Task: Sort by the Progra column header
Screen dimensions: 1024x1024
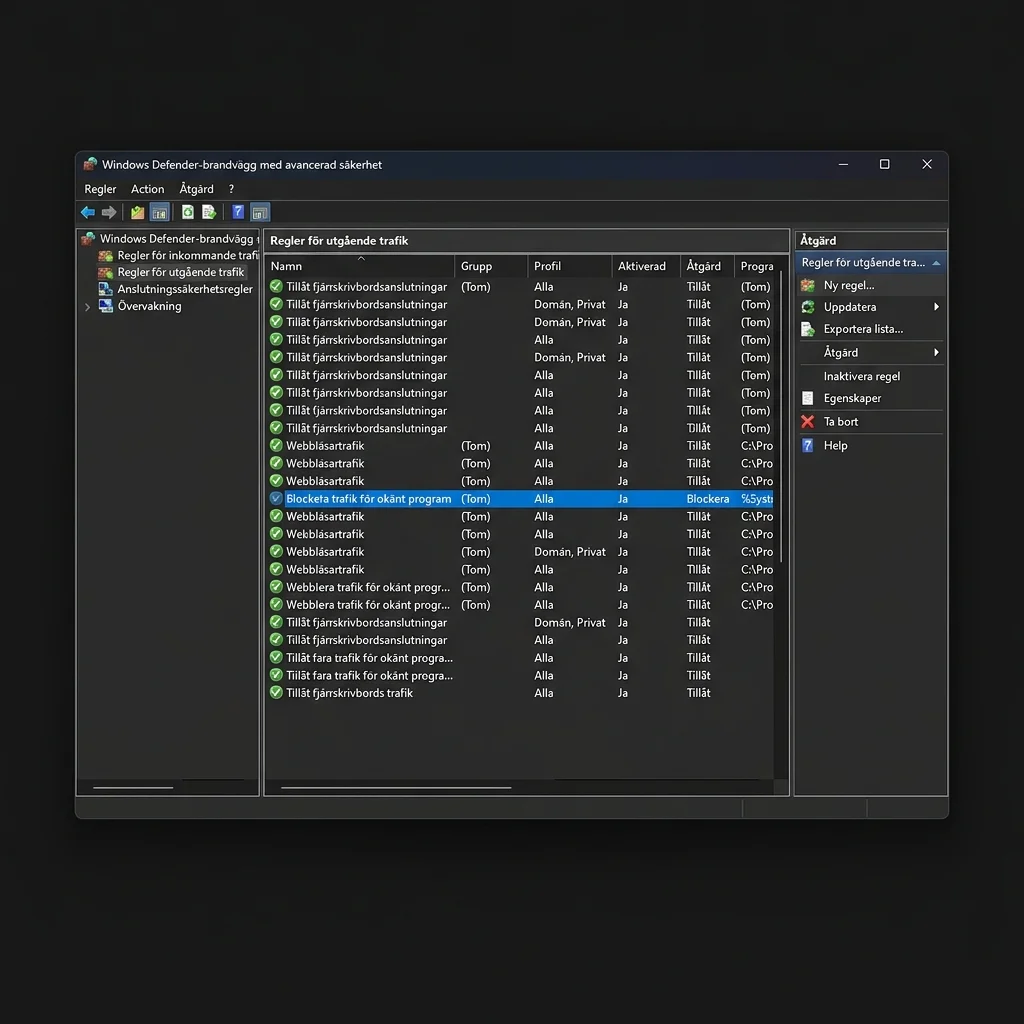Action: point(755,266)
